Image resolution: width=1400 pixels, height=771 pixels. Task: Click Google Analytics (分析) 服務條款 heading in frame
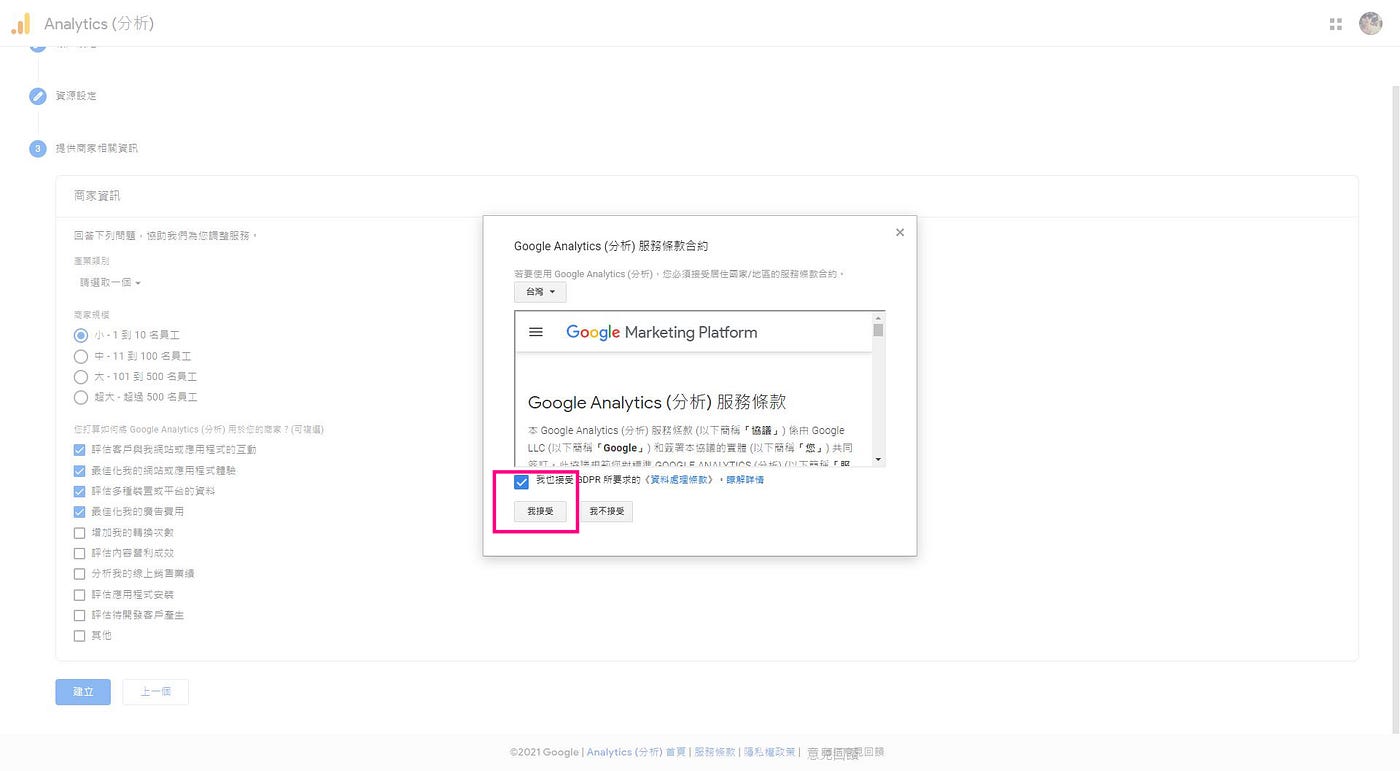[657, 402]
